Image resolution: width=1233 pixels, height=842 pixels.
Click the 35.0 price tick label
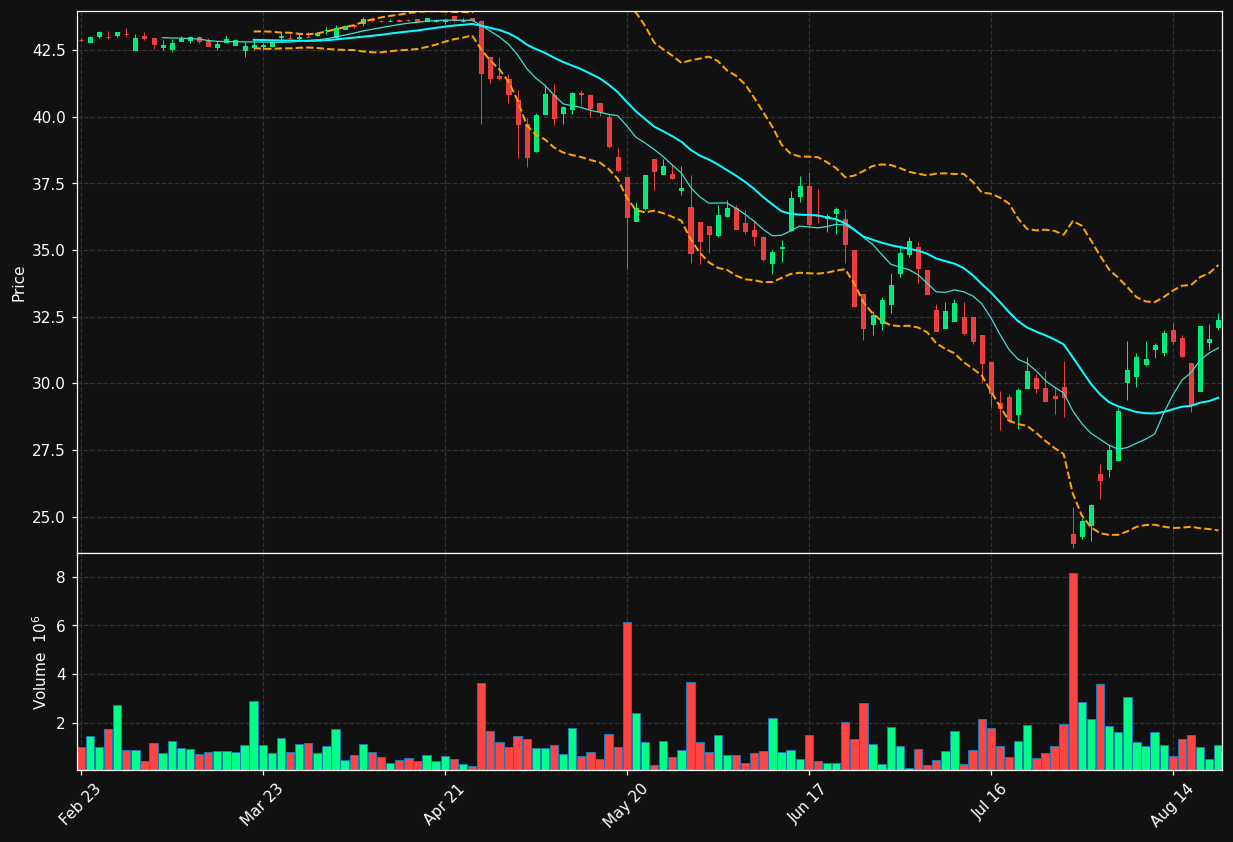(x=49, y=250)
